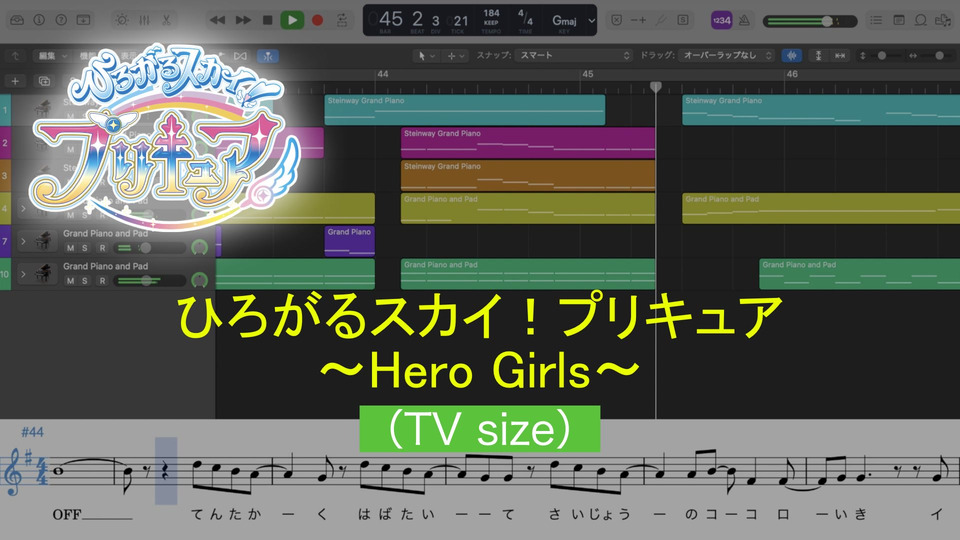Expand track 7 disclosure chevron
The width and height of the screenshot is (960, 540).
[x=23, y=241]
